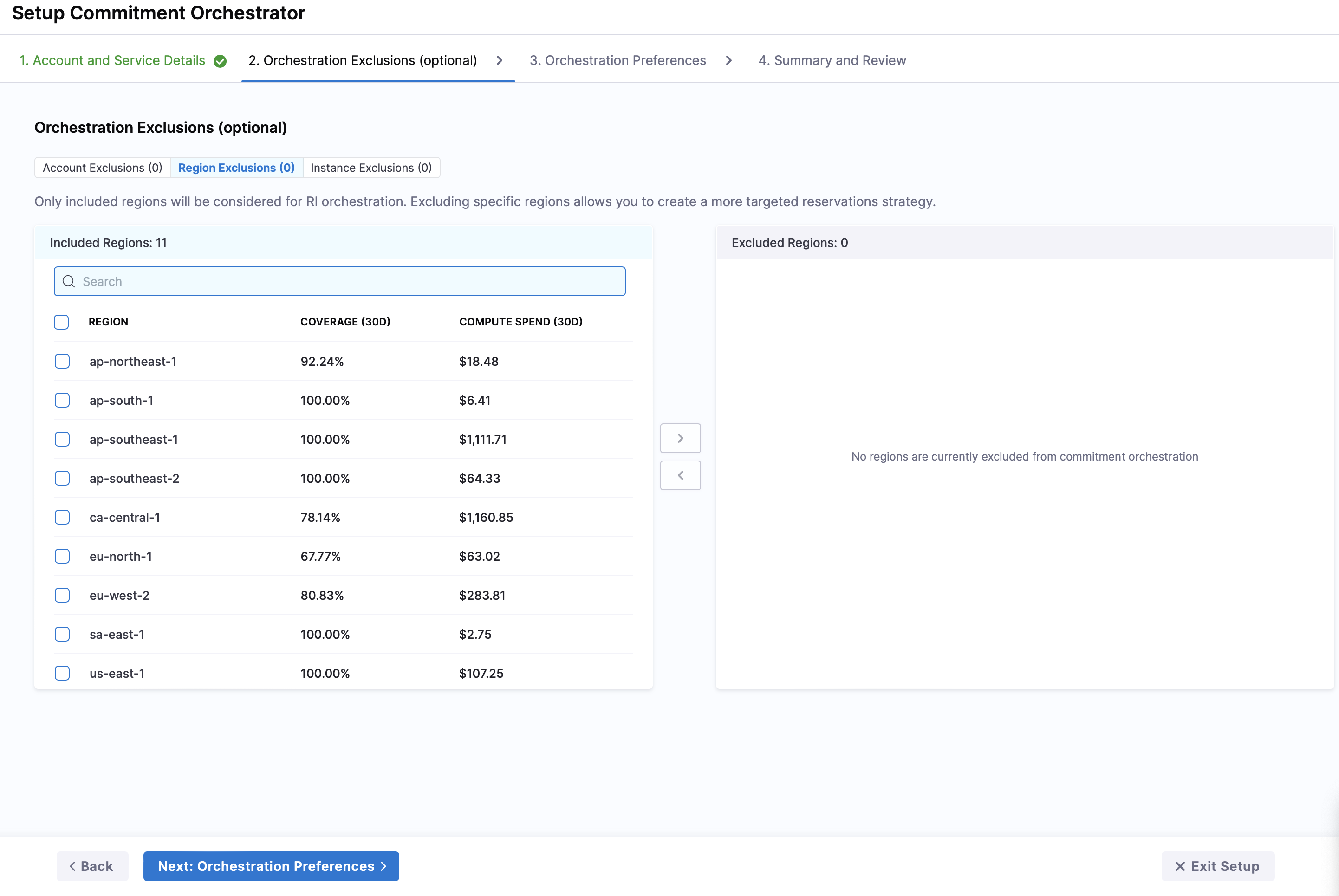Click the search magnifier icon
1339x896 pixels.
69,281
